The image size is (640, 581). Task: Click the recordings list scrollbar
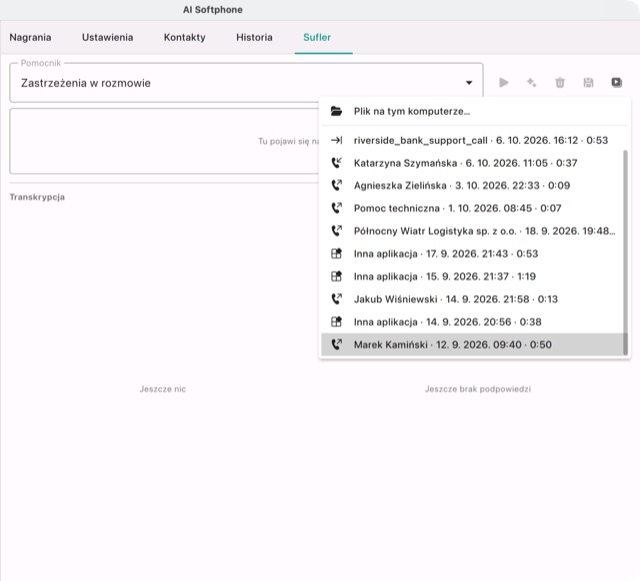point(625,252)
